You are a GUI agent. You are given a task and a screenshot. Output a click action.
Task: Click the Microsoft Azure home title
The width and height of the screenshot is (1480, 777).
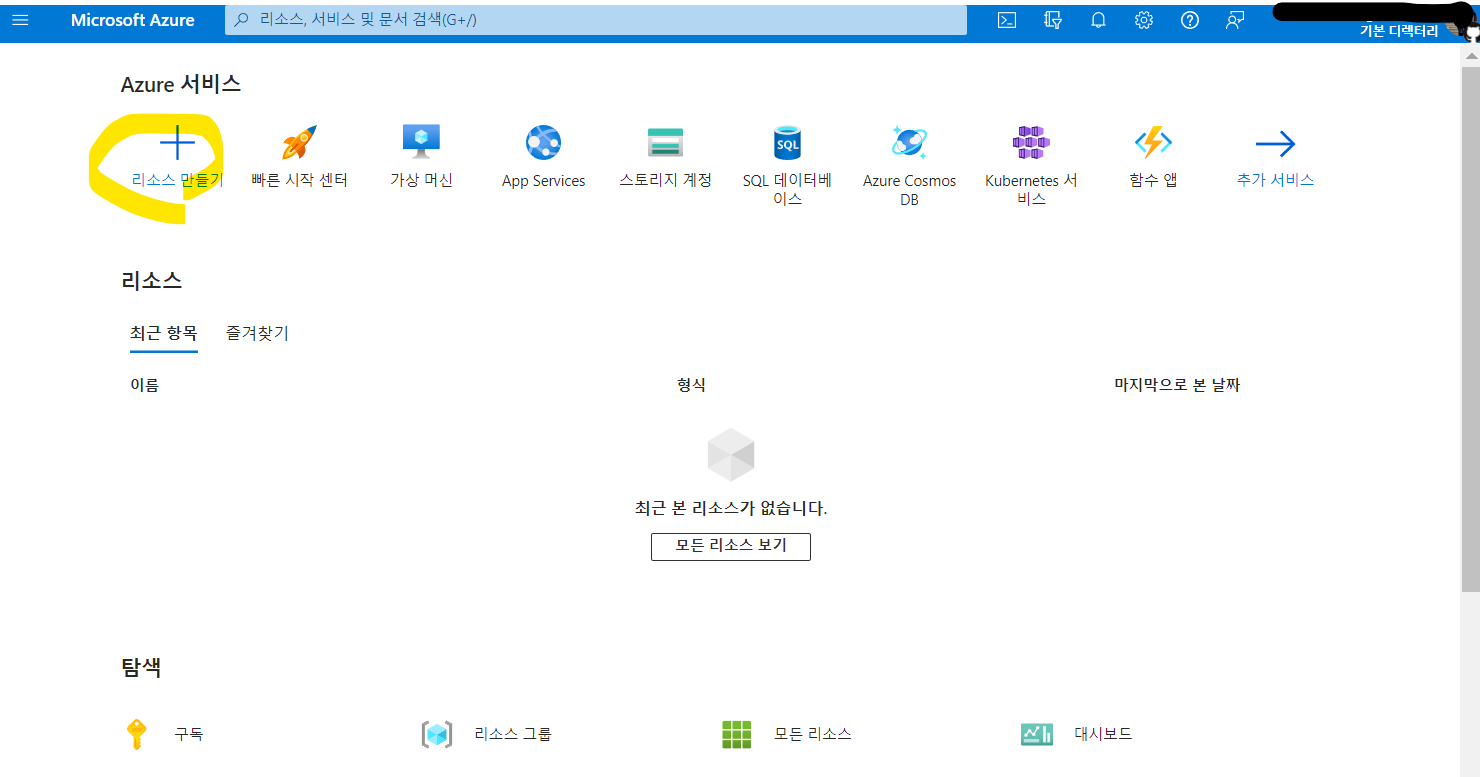pos(133,20)
